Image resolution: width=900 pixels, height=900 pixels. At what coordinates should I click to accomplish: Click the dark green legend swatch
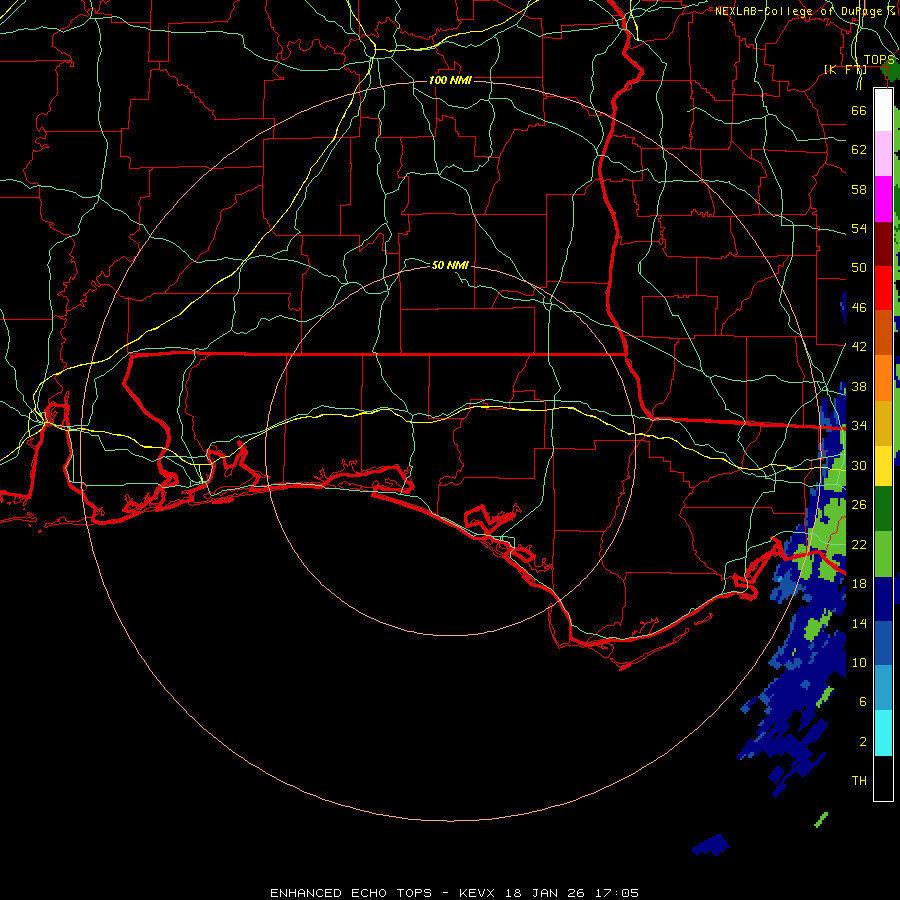point(883,509)
